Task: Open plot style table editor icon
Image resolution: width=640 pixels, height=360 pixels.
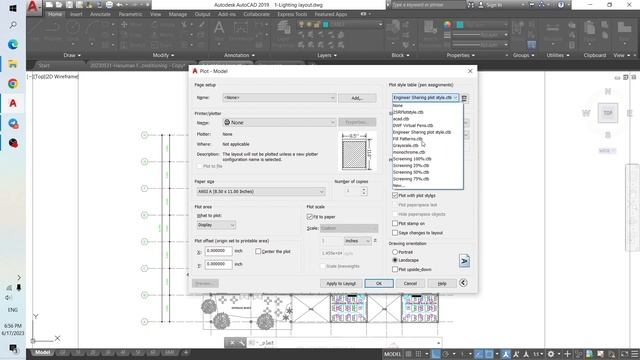Action: coord(464,98)
